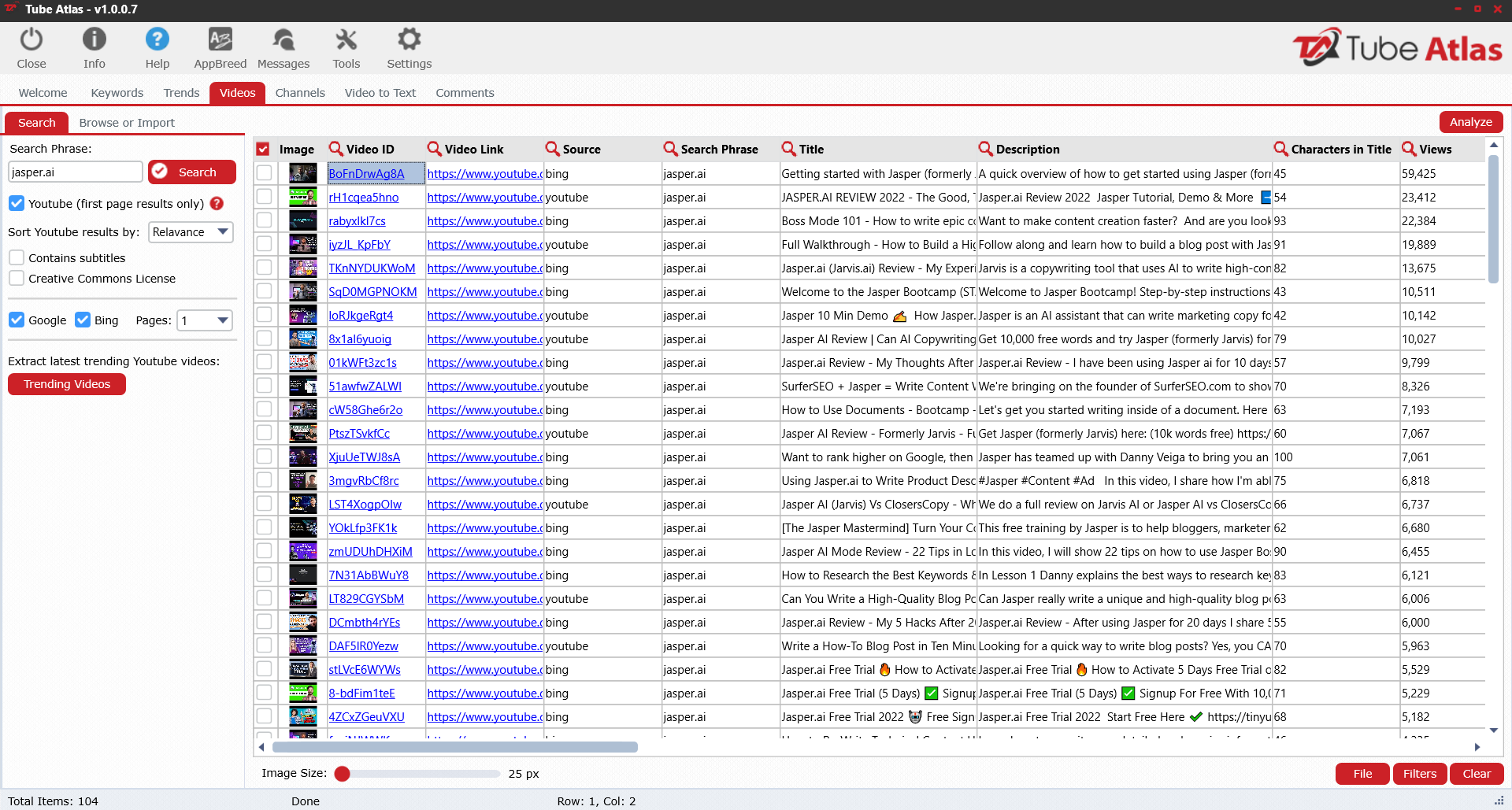This screenshot has width=1512, height=810.
Task: Check the row checkbox for DAF5IR0Yezw
Action: [264, 645]
